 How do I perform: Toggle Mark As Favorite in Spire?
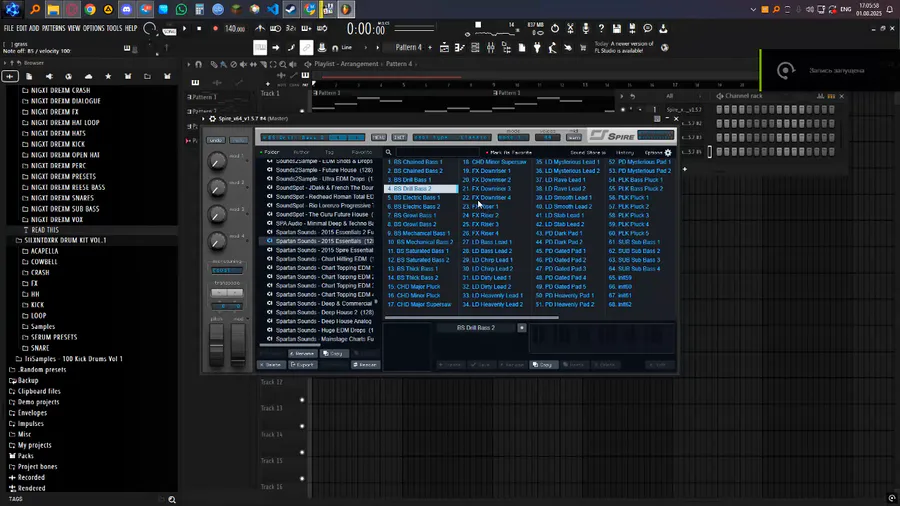509,153
